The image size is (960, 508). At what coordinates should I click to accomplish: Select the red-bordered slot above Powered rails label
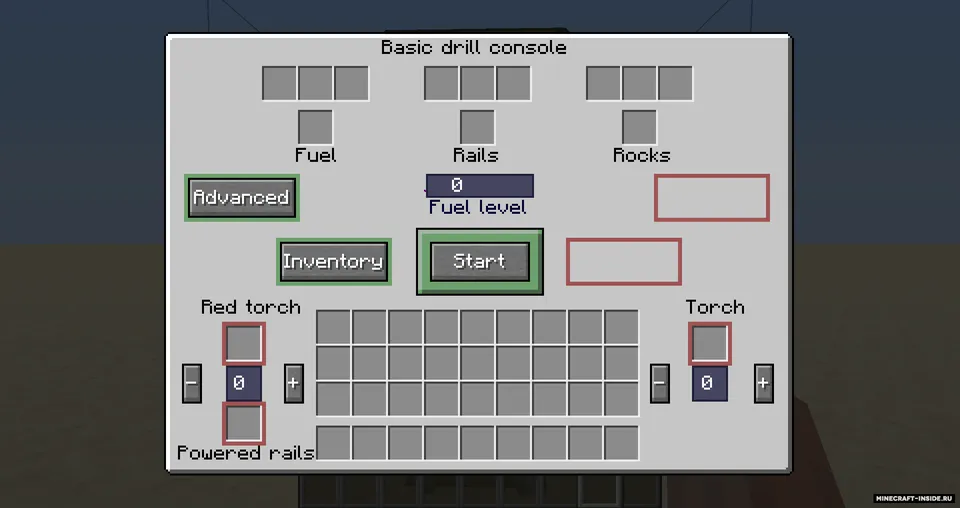click(x=244, y=424)
